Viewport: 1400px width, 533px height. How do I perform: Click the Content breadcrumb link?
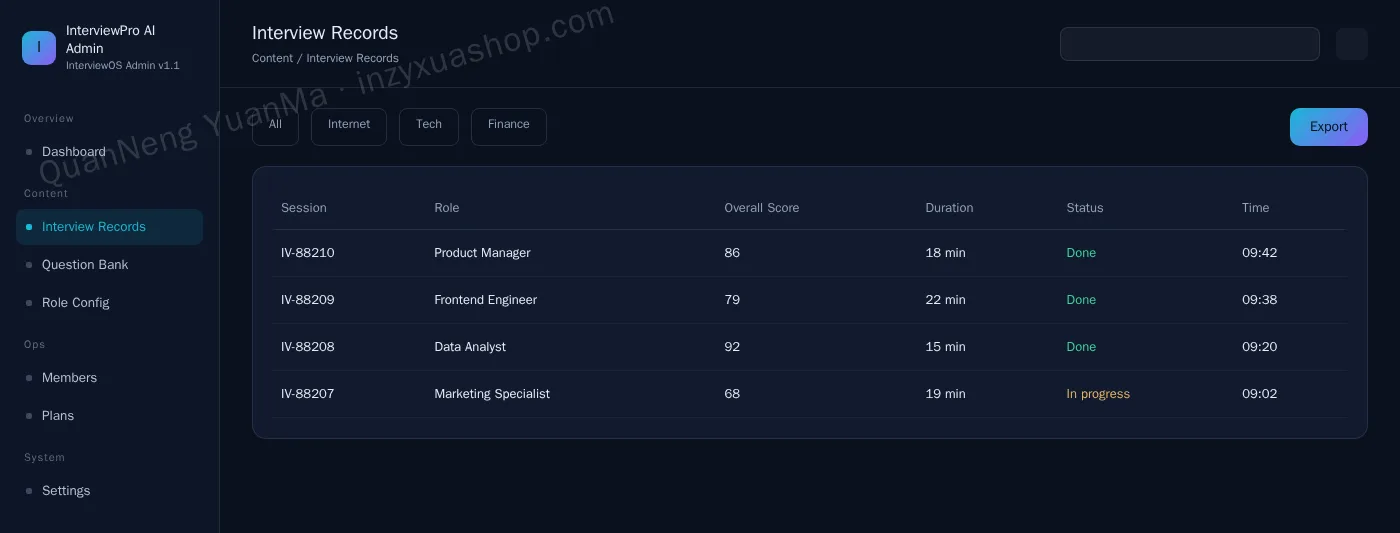click(x=272, y=58)
